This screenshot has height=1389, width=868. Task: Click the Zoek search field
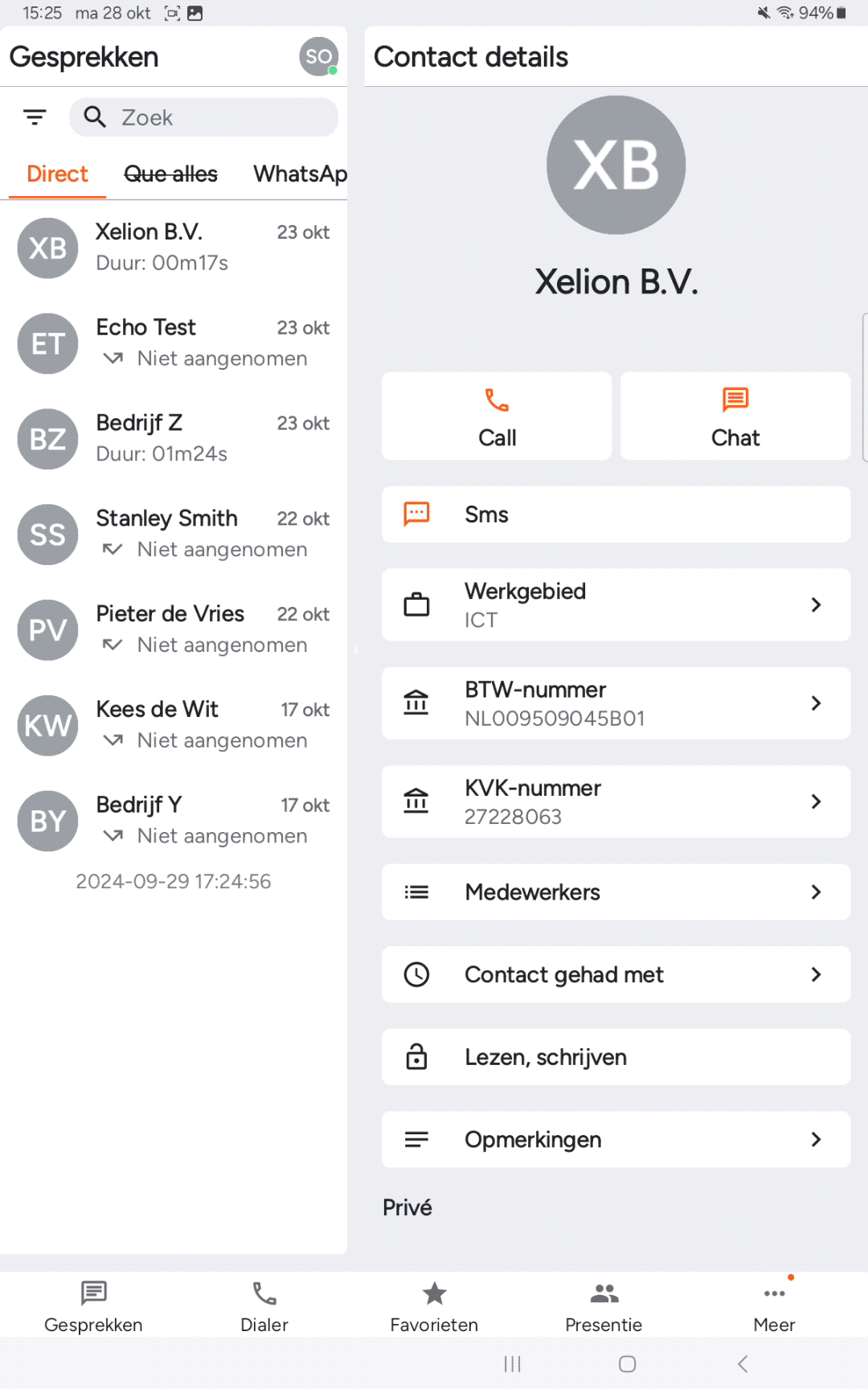click(217, 117)
